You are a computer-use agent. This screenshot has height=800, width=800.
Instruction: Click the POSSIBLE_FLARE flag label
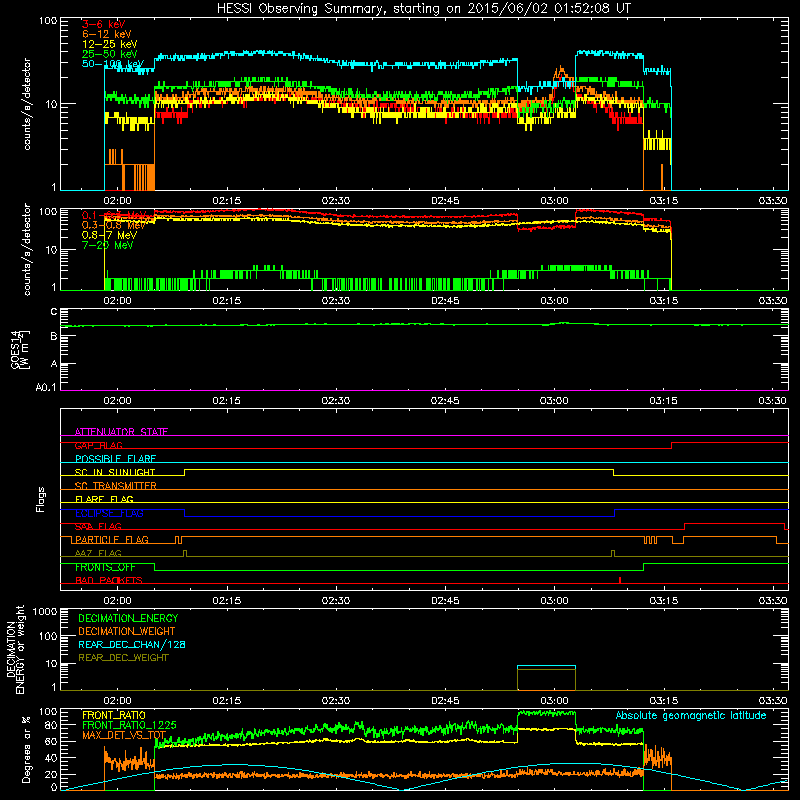[x=115, y=459]
